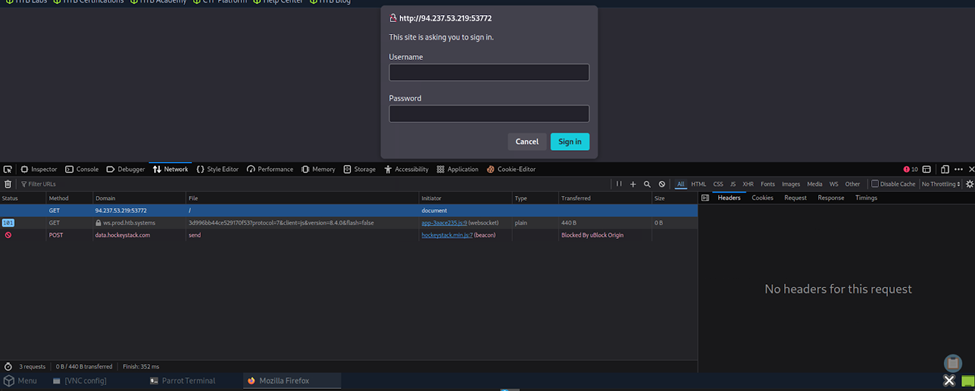Open the Performance tab
This screenshot has height=391, width=975.
270,169
